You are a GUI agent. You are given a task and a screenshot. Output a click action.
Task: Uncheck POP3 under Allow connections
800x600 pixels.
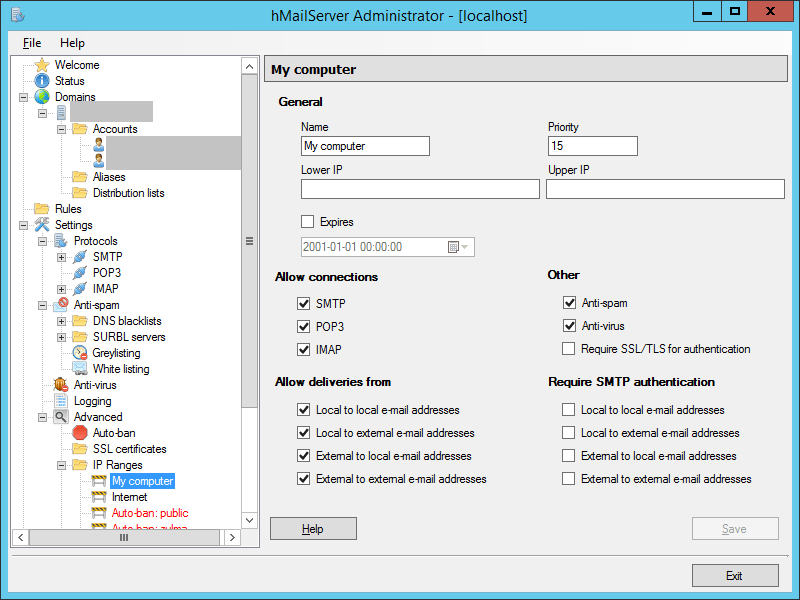point(304,327)
